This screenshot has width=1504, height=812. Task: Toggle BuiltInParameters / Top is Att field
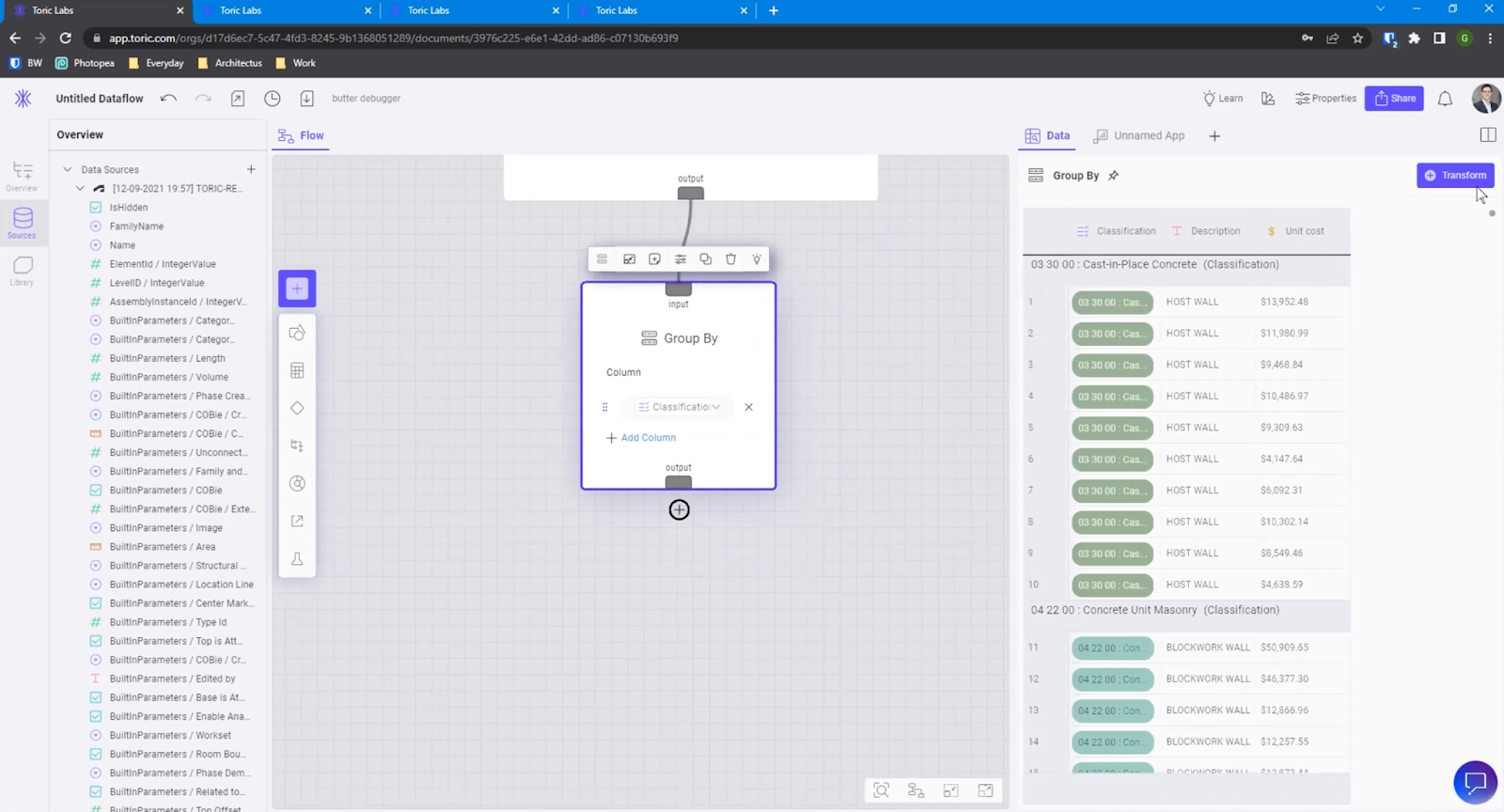[x=95, y=641]
